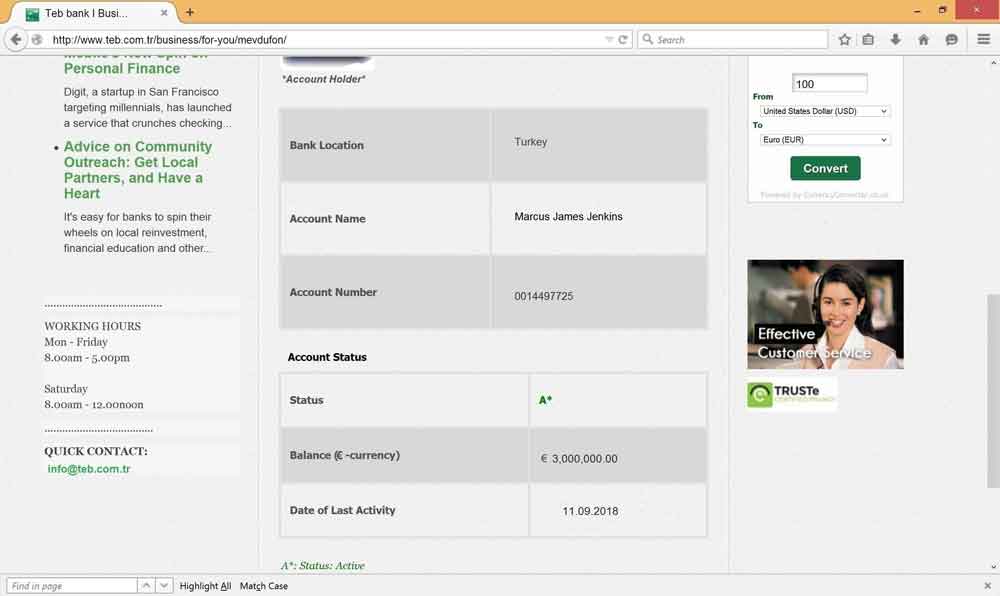Click the account name Marcus James Jenkins
Screen dimensions: 1000x596
568,217
